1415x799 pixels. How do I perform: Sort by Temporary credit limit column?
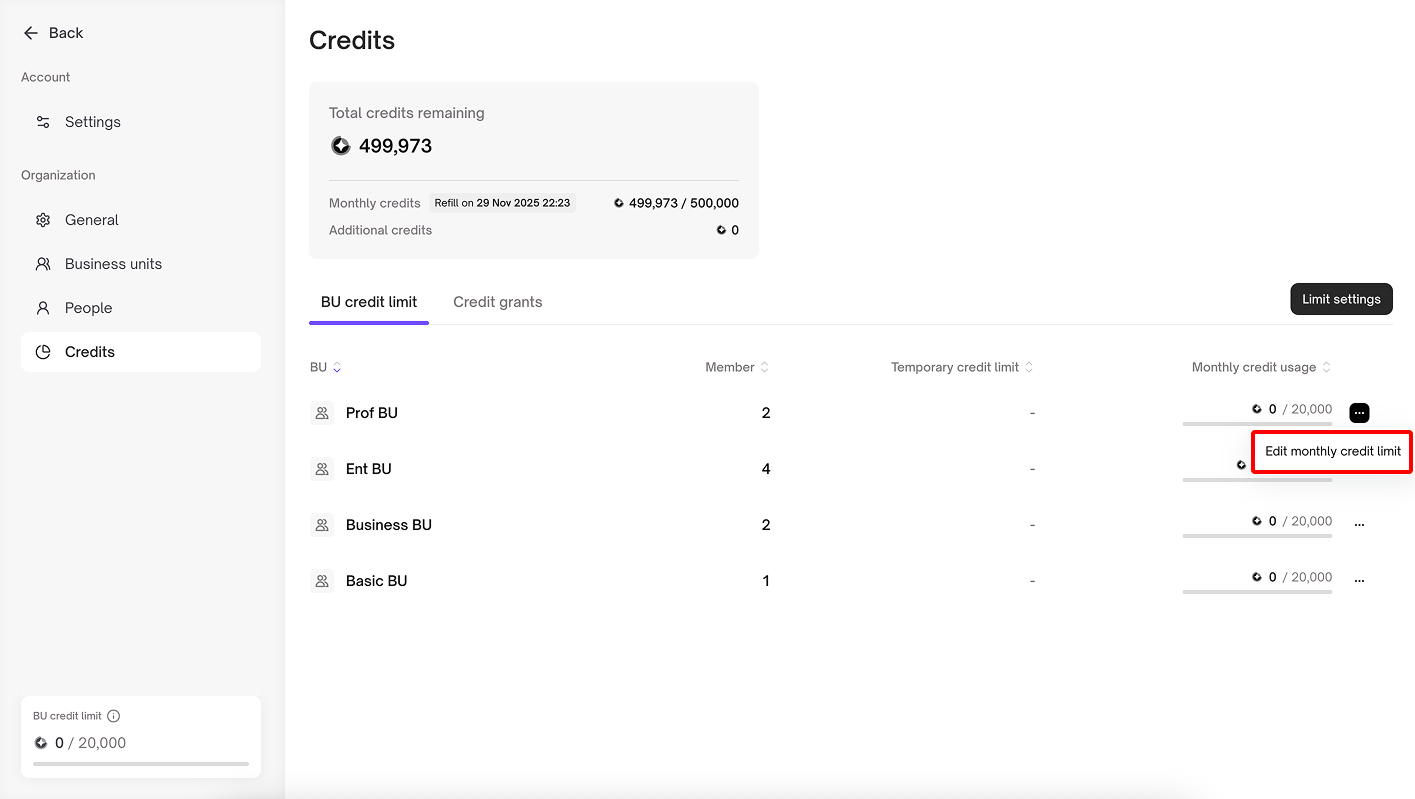click(x=1028, y=368)
